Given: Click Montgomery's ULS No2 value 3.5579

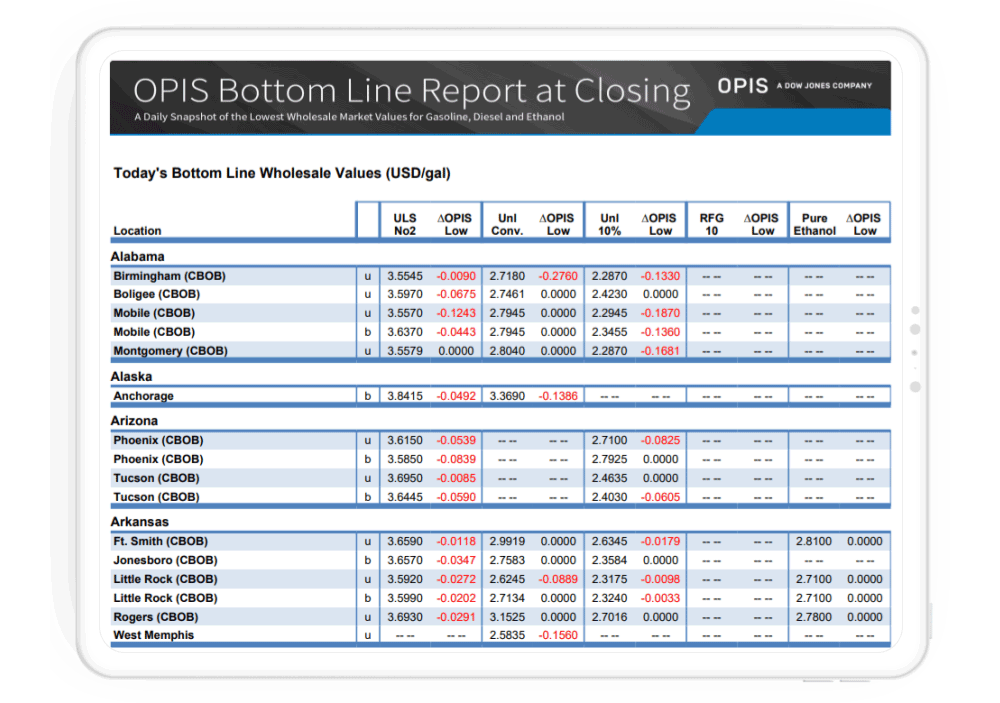Looking at the screenshot, I should [405, 351].
